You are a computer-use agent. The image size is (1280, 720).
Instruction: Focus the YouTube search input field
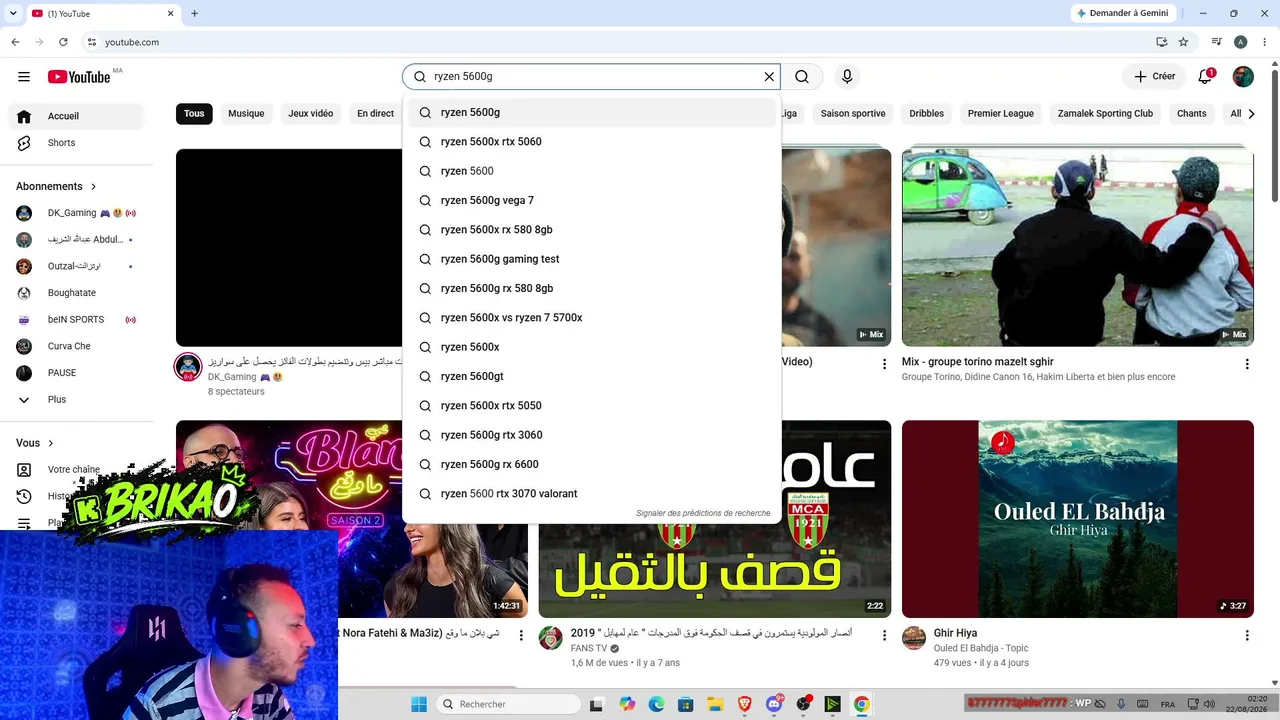[594, 77]
